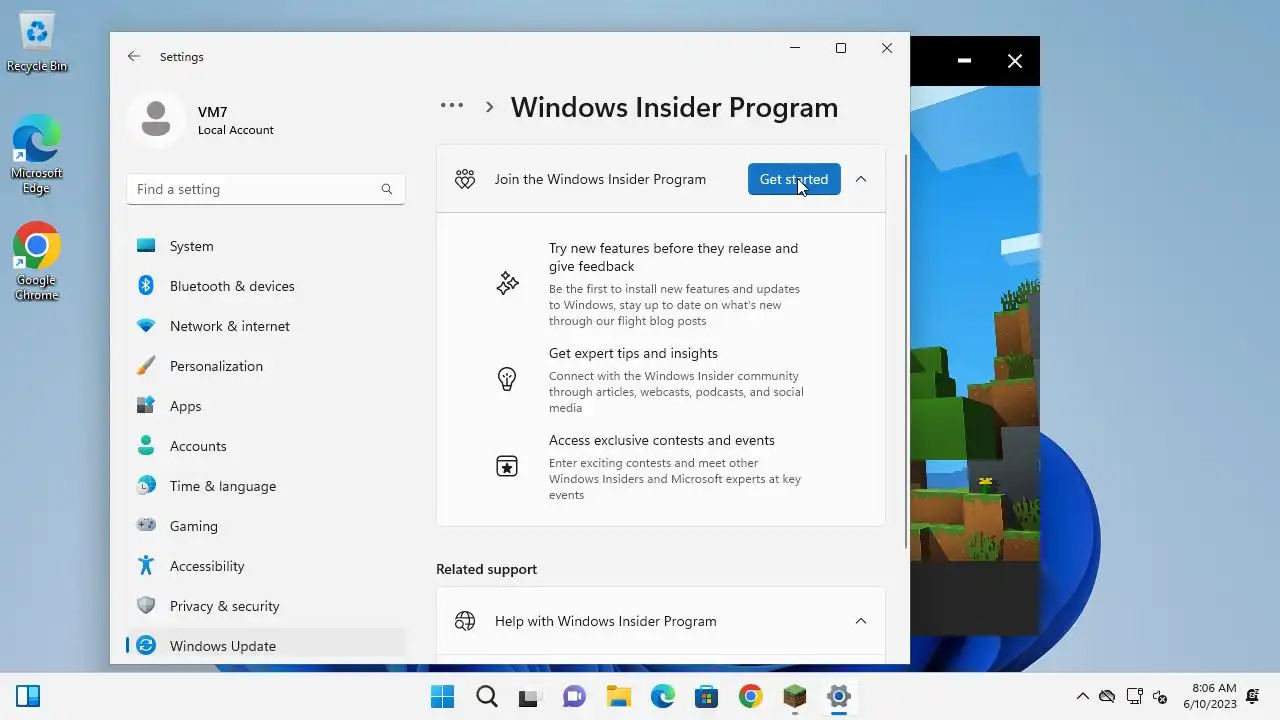Viewport: 1280px width, 720px height.
Task: Switch to Minecraft app in taskbar
Action: tap(794, 696)
